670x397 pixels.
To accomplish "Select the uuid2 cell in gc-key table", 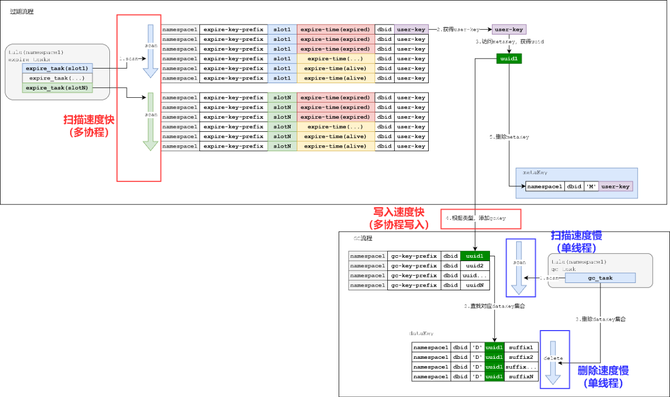I will point(475,266).
